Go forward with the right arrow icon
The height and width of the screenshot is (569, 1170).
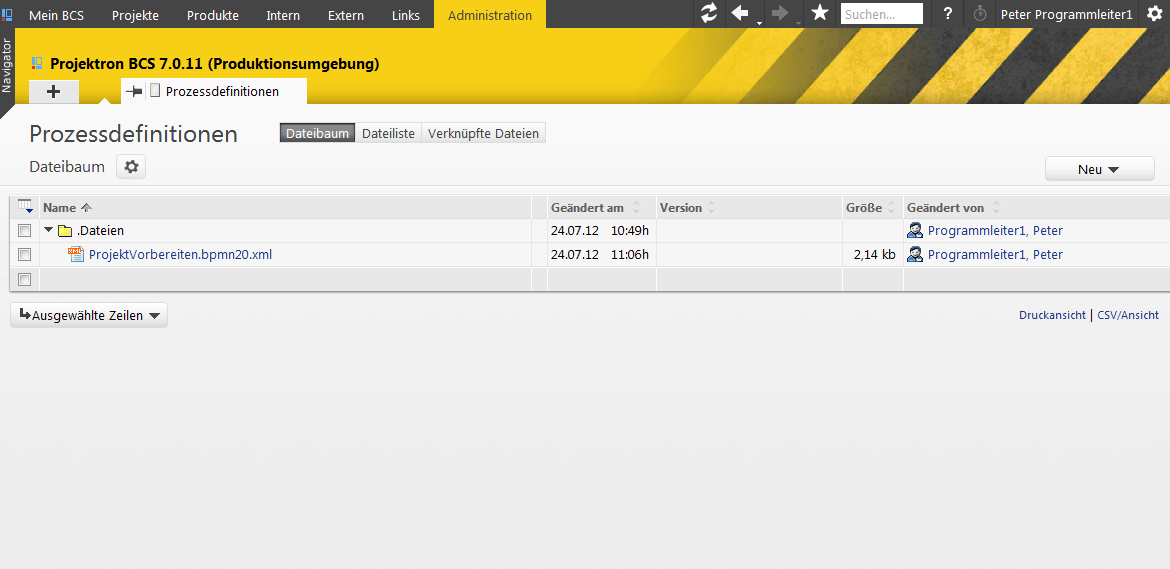(780, 13)
